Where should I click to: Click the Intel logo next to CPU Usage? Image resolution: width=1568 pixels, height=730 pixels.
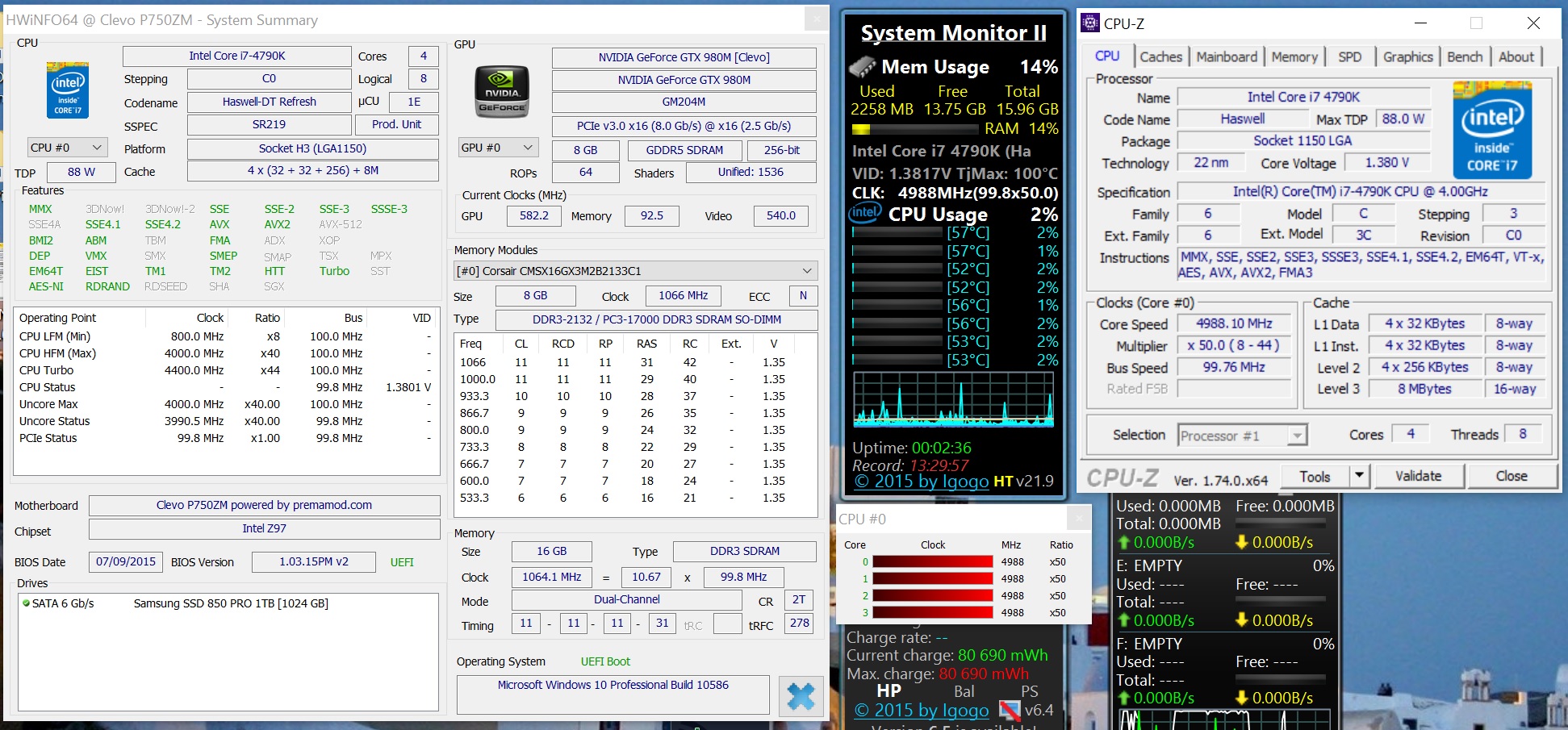click(x=865, y=213)
